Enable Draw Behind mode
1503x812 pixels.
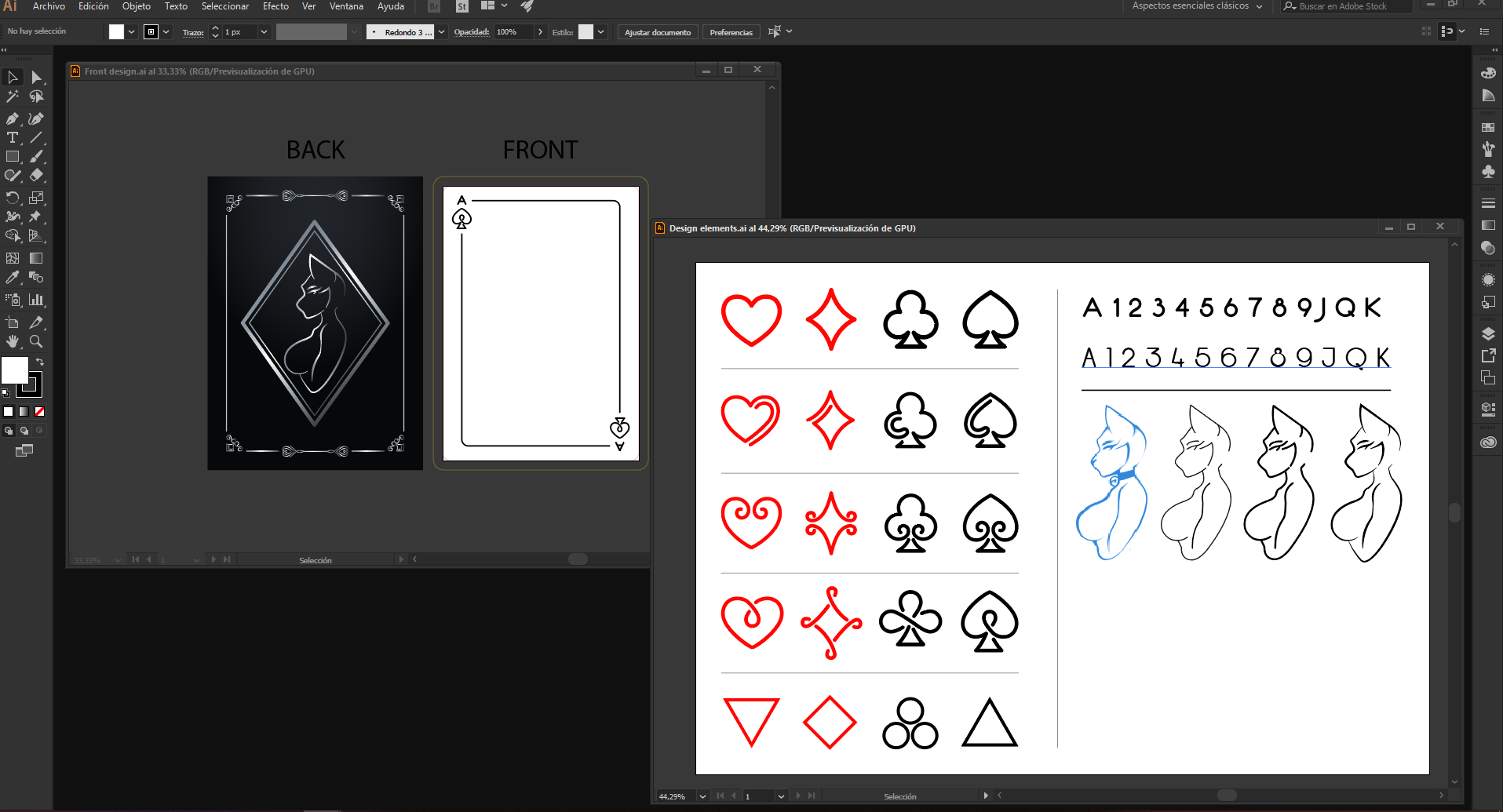click(24, 430)
